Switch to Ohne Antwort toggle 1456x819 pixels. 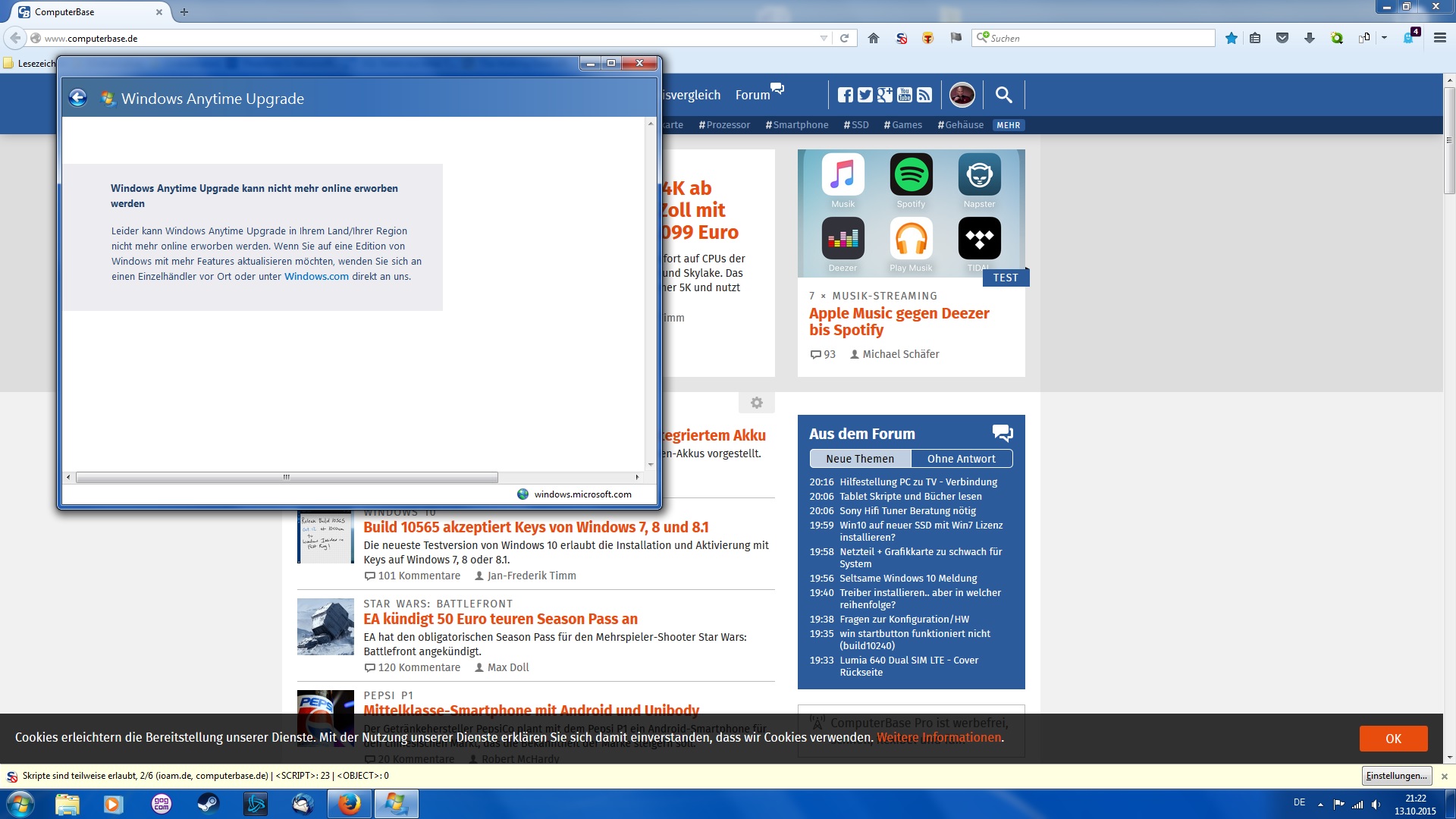click(x=961, y=459)
